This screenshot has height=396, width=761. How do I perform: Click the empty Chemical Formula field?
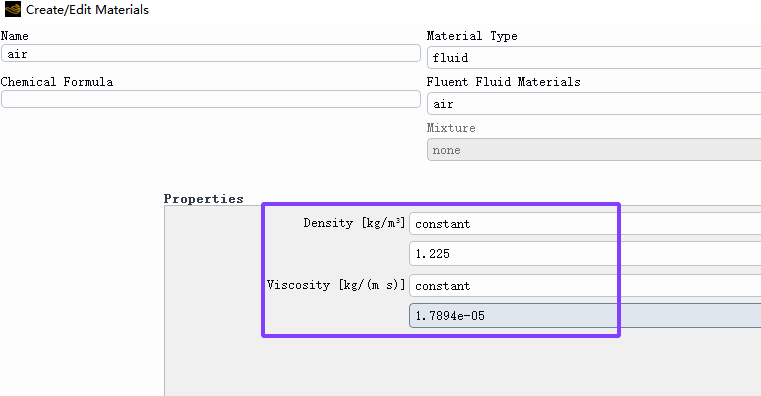coord(211,99)
